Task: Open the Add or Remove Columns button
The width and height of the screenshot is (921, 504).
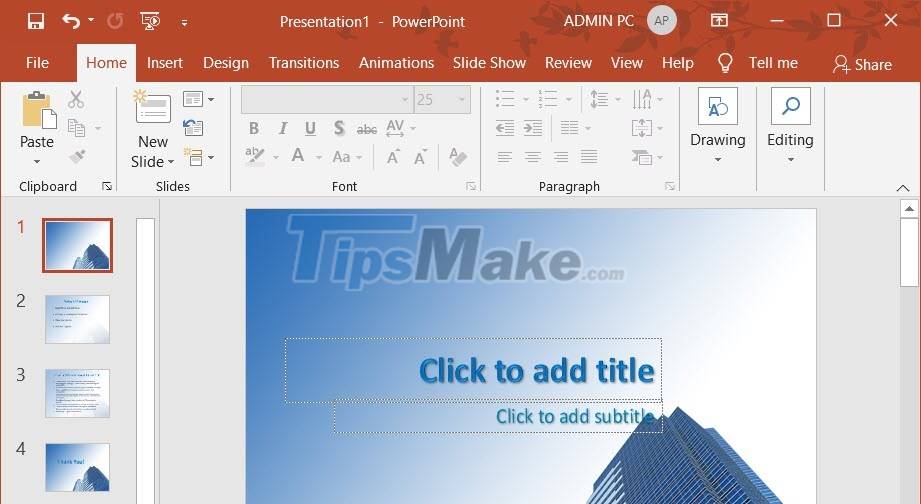Action: coord(576,128)
